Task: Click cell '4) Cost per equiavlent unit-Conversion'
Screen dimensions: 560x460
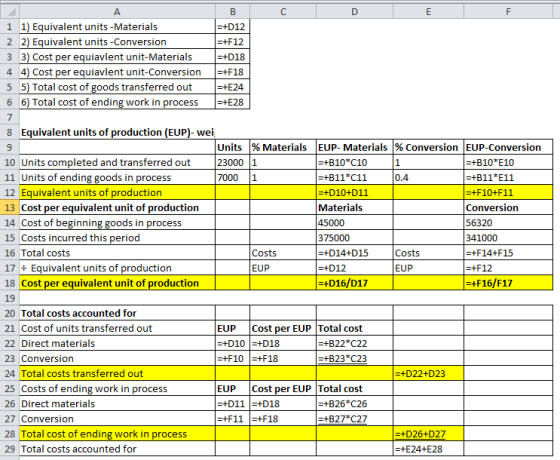Action: click(117, 72)
